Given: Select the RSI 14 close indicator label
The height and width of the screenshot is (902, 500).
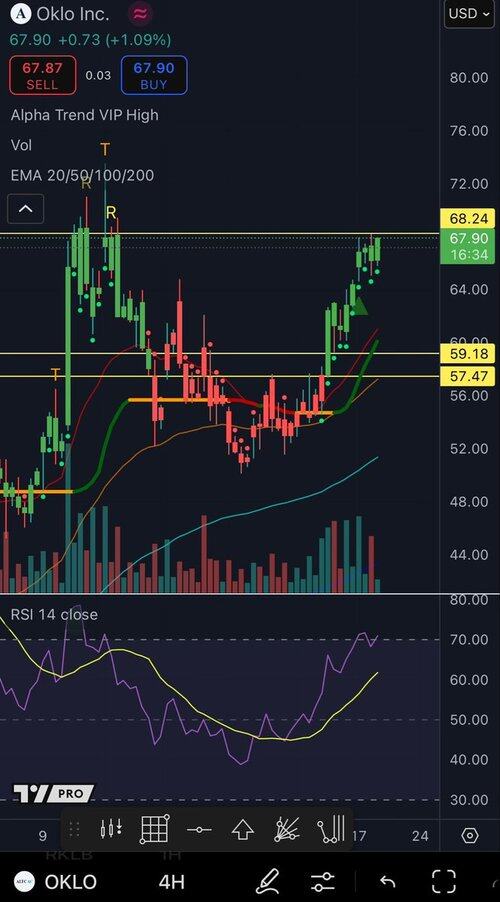Looking at the screenshot, I should pos(54,614).
